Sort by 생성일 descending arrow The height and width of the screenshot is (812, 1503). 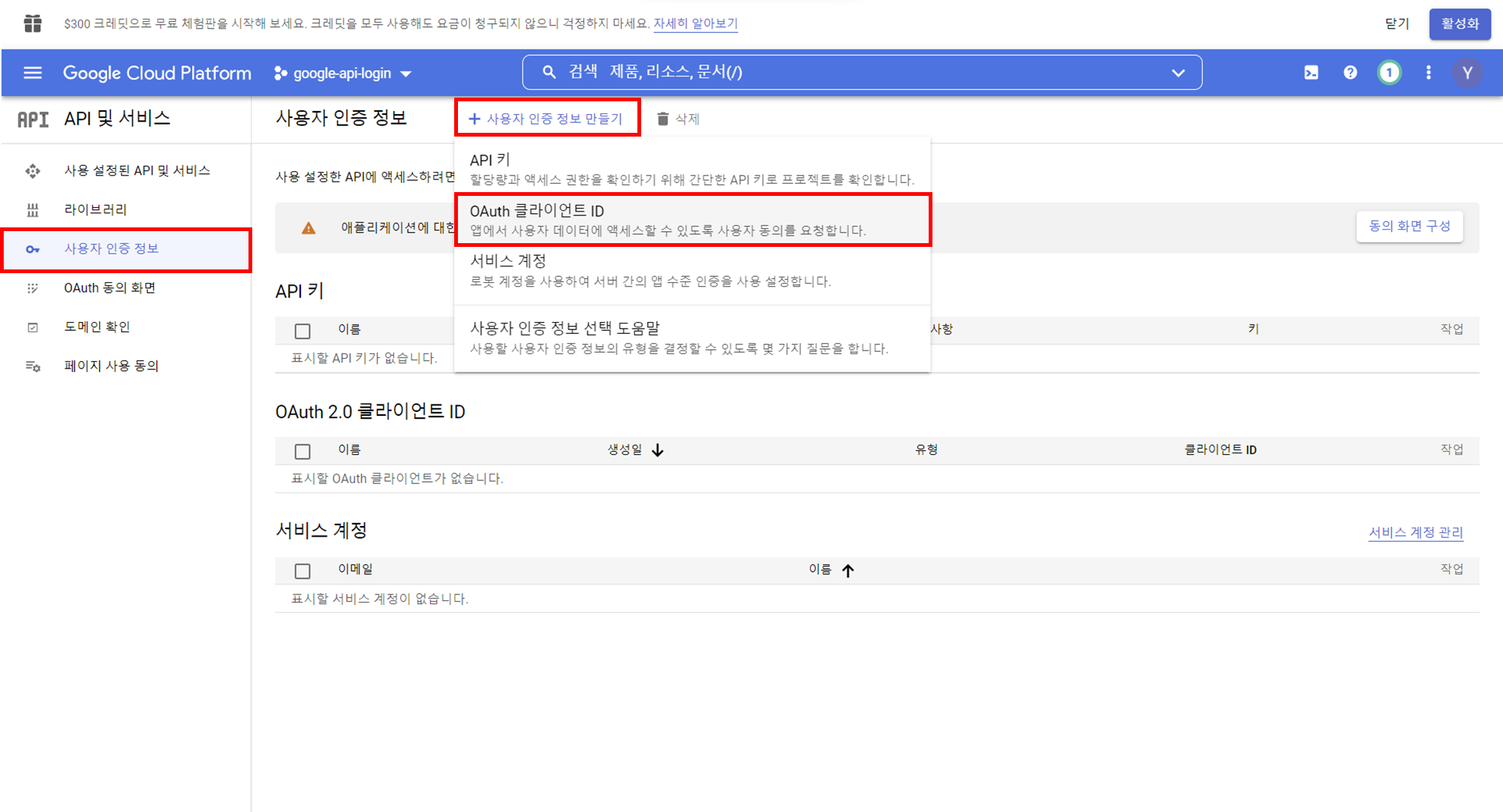pyautogui.click(x=658, y=450)
